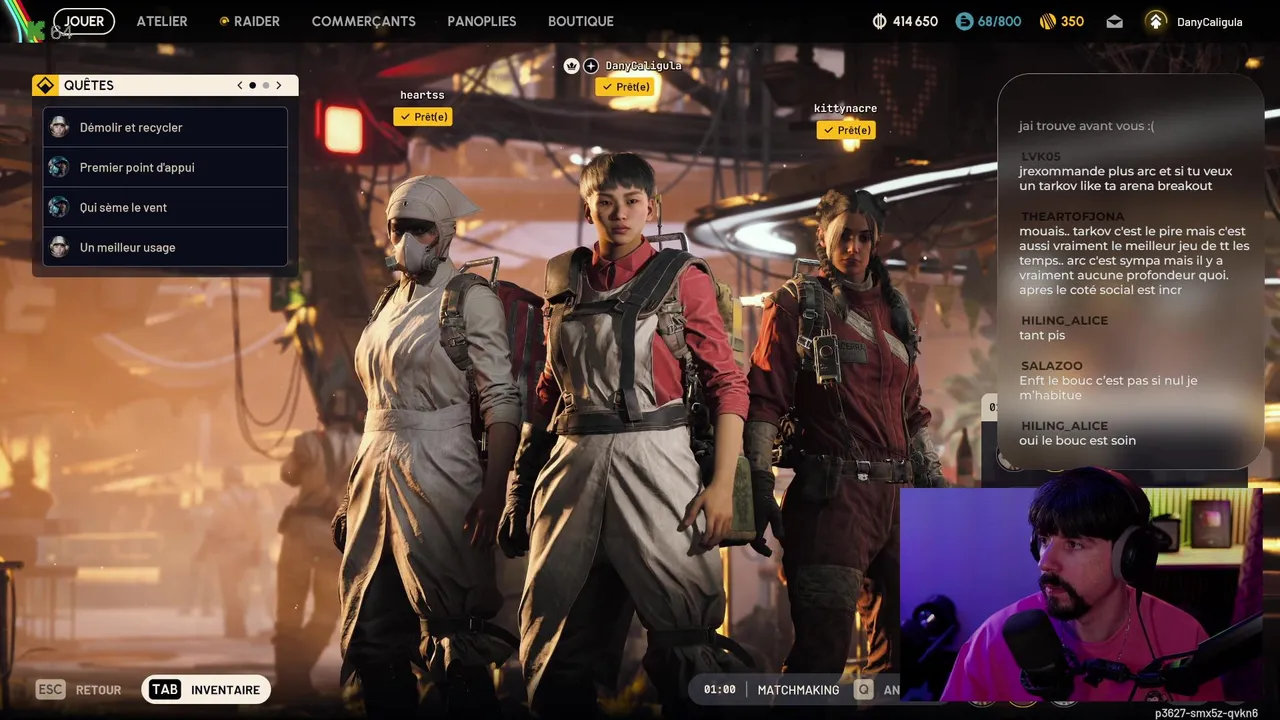Click the level 64 badge top-left
The width and height of the screenshot is (1280, 720).
click(61, 32)
